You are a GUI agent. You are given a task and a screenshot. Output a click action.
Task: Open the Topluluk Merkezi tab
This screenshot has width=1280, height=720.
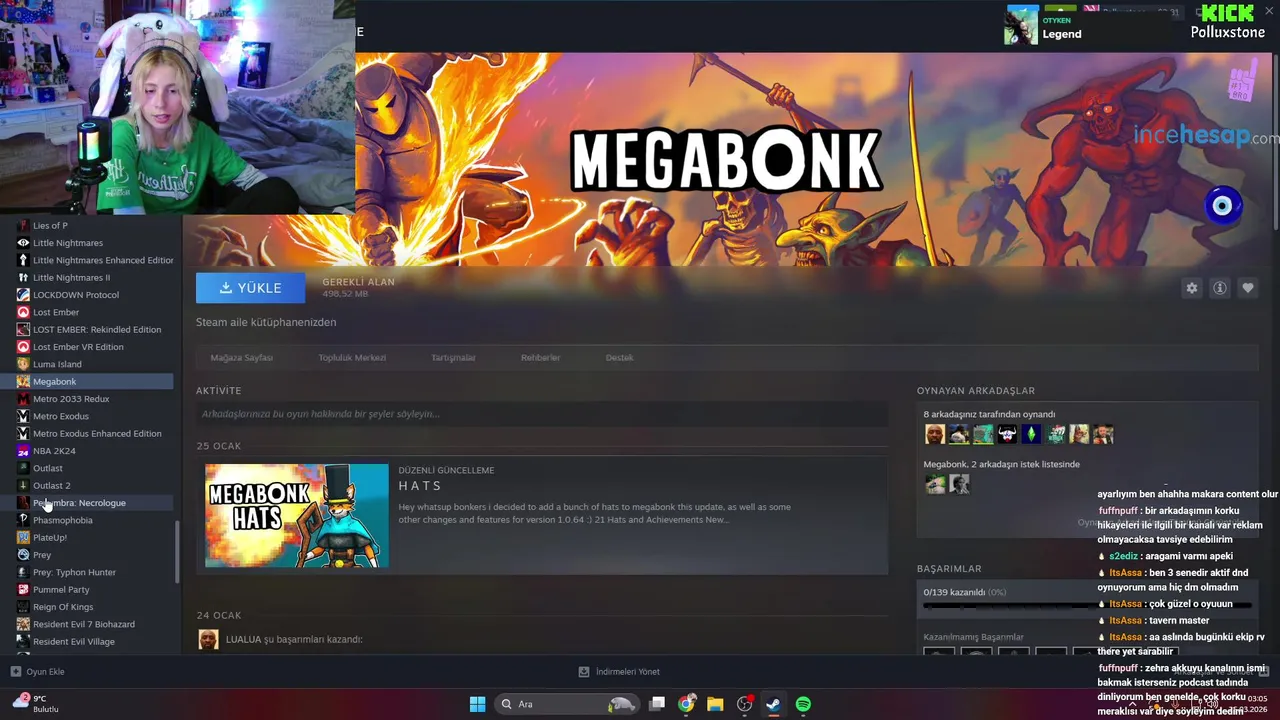coord(352,357)
